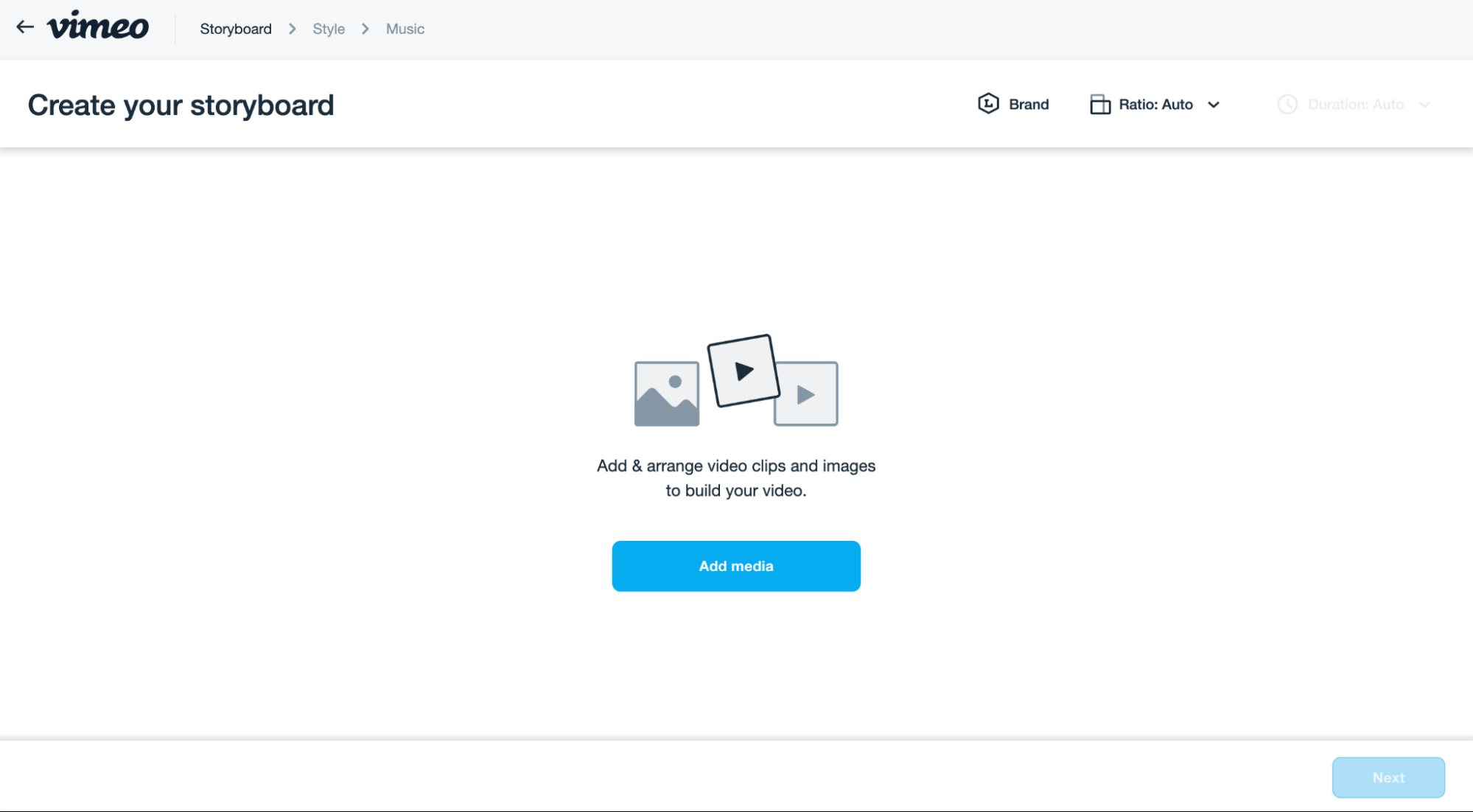Viewport: 1473px width, 812px height.
Task: Click the Add media button
Action: (x=735, y=565)
